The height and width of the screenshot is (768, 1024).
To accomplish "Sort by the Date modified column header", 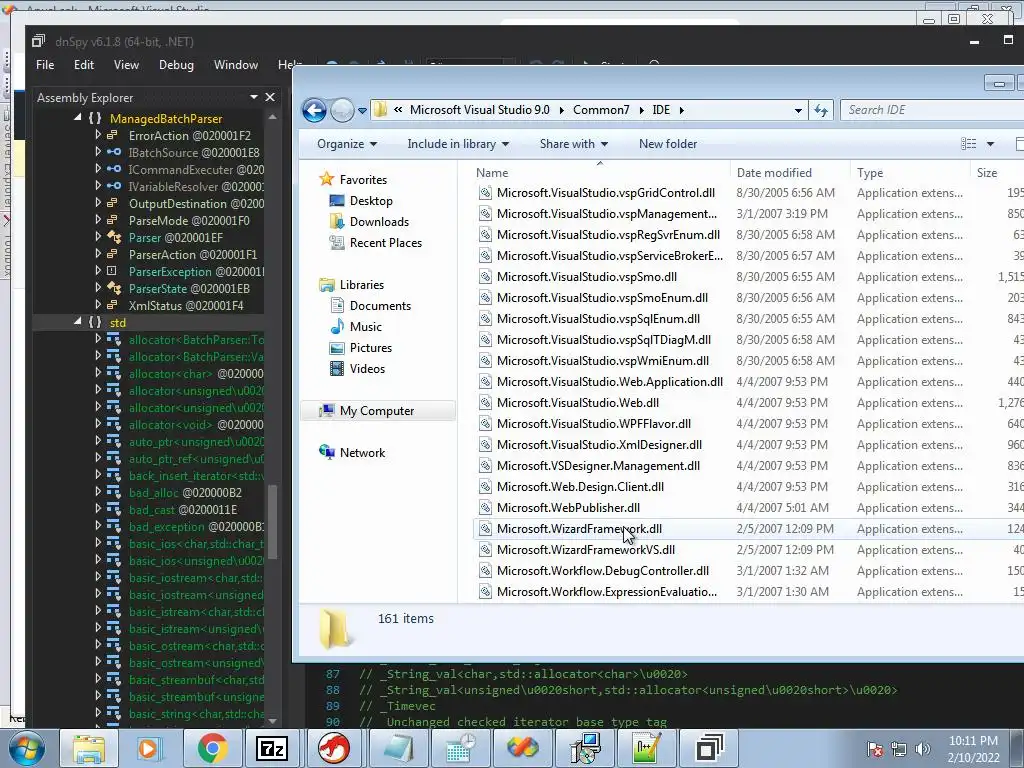I will click(774, 173).
